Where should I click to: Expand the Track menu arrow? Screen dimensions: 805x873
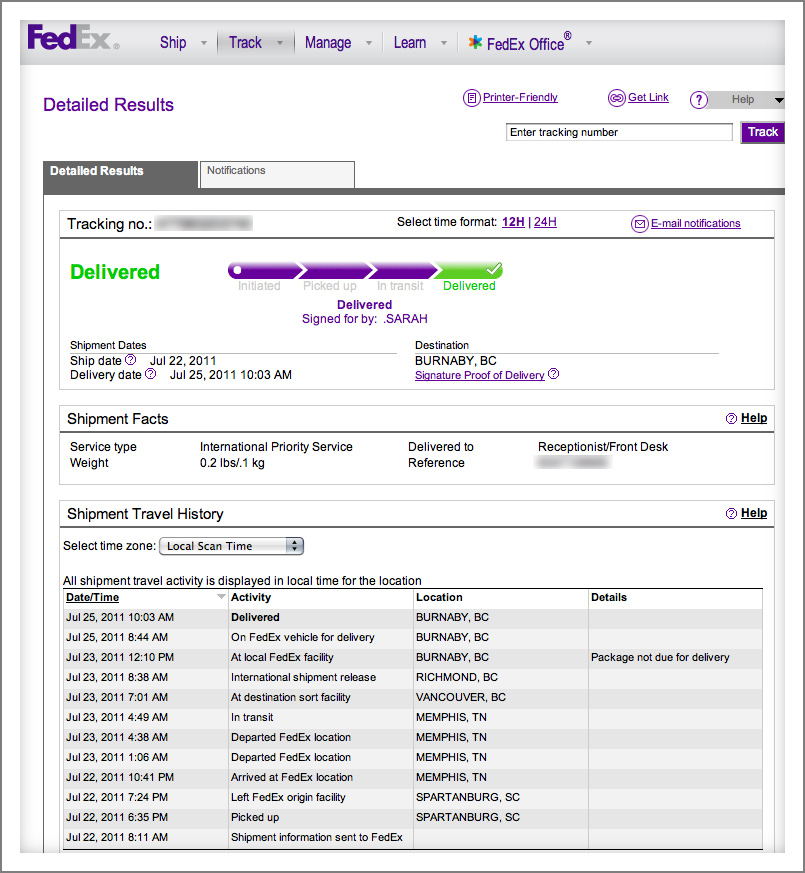tap(280, 43)
